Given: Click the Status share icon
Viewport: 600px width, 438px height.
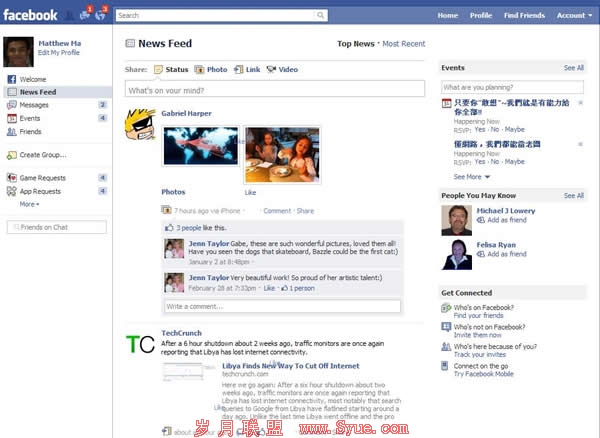Looking at the screenshot, I should click(x=158, y=69).
